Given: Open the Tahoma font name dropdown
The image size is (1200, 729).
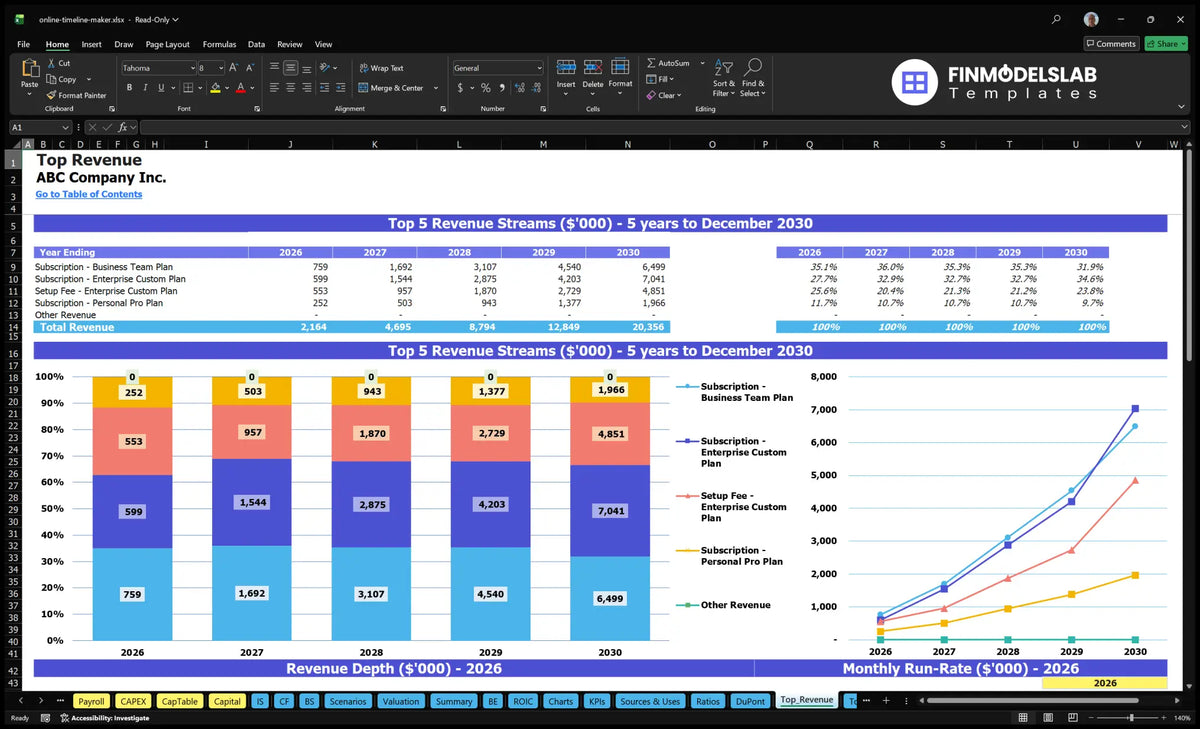Looking at the screenshot, I should click(192, 68).
